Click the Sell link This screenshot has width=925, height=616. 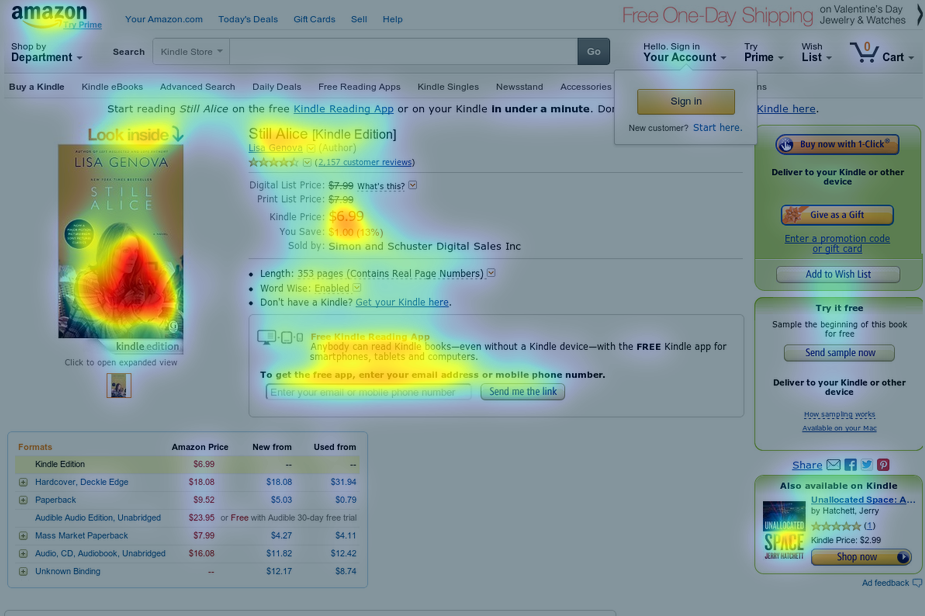pos(359,19)
